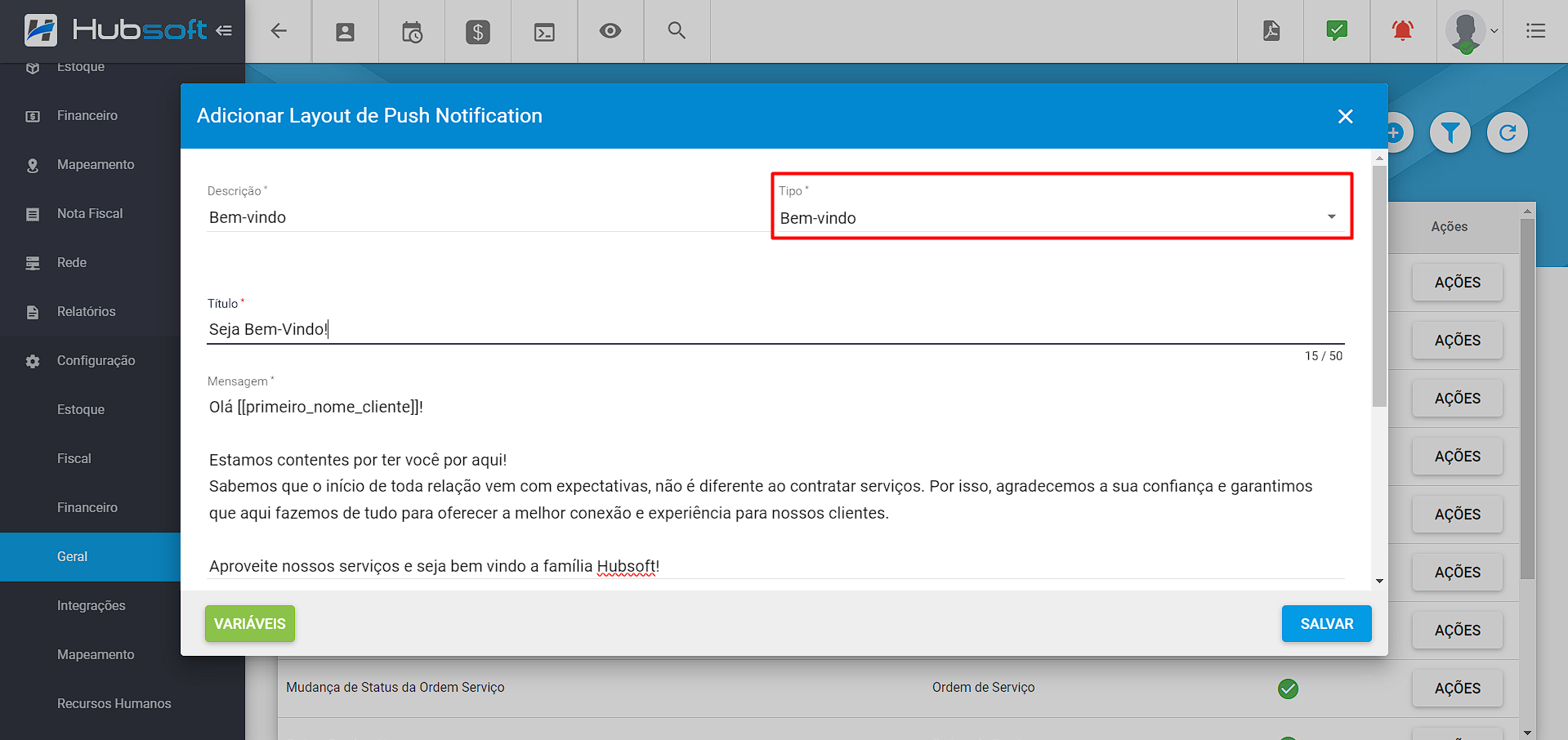Click 'Mudança de Status da Ordem Serviço' cell
The width and height of the screenshot is (1568, 740).
tap(395, 687)
